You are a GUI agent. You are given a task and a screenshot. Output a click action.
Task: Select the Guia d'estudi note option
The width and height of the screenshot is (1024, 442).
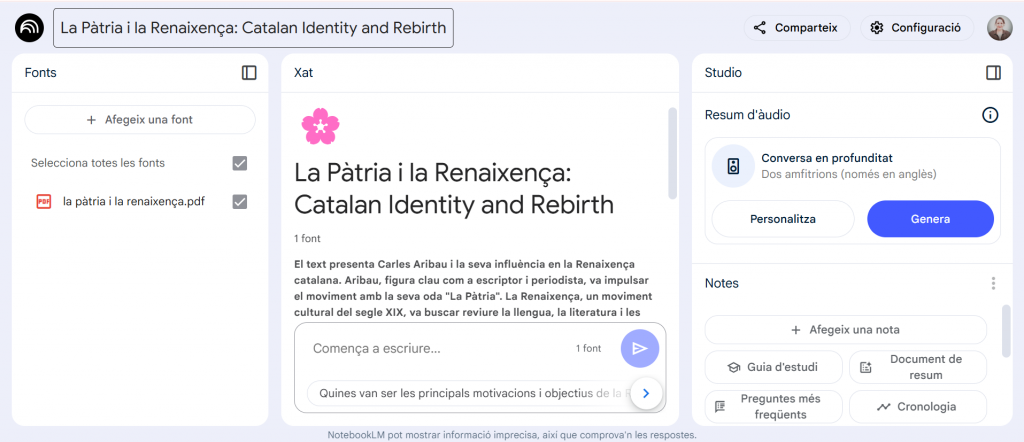772,367
